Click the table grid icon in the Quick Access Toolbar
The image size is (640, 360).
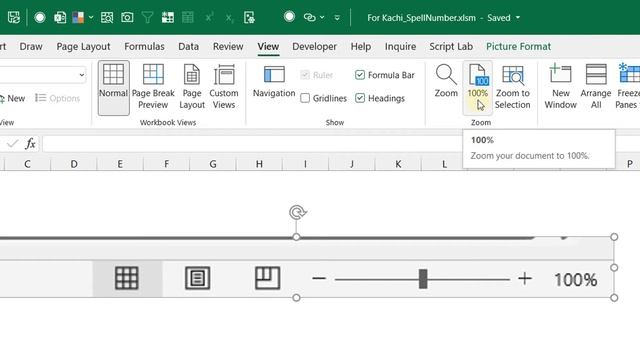[188, 18]
